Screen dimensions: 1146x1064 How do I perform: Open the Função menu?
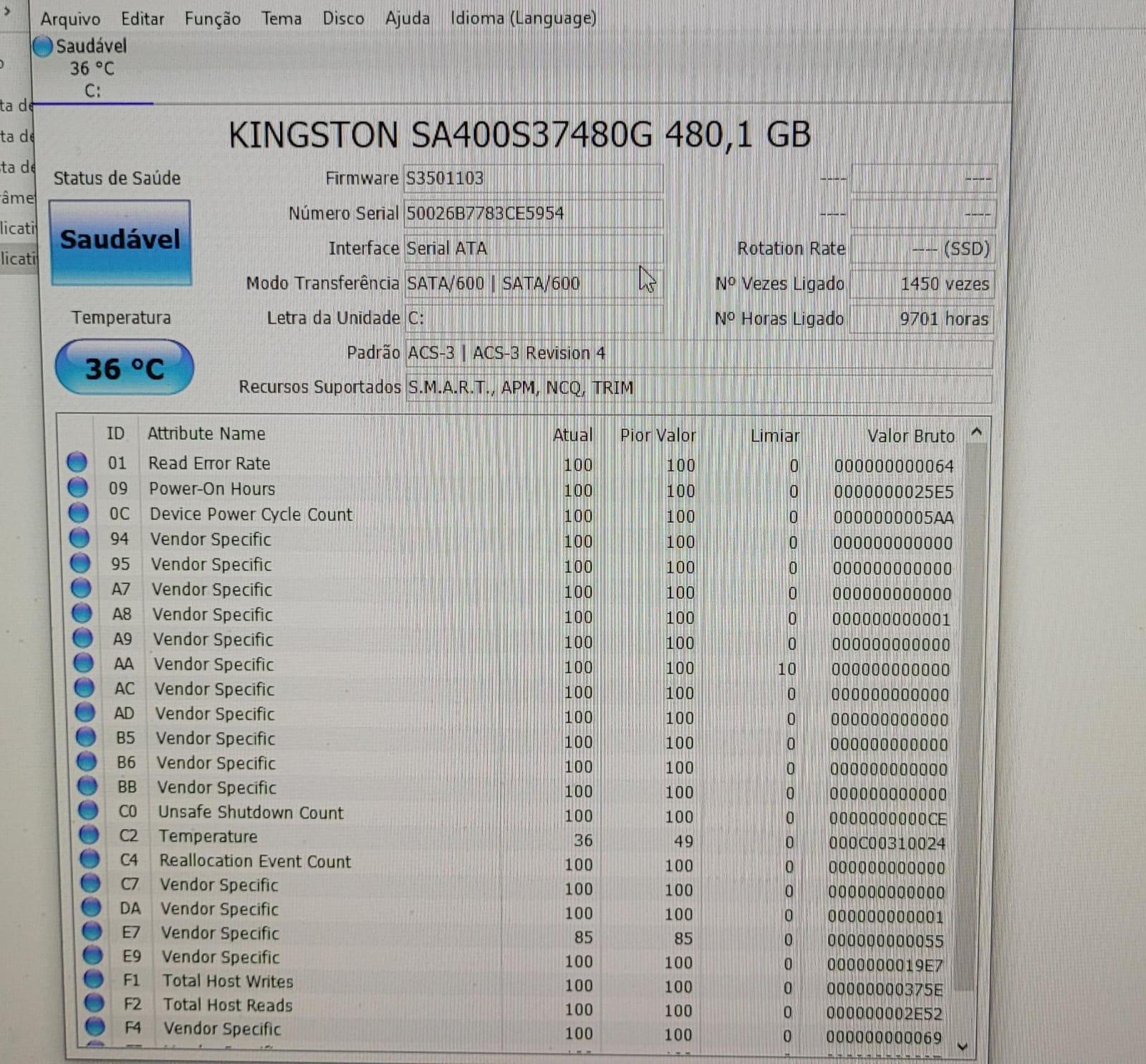pyautogui.click(x=213, y=19)
